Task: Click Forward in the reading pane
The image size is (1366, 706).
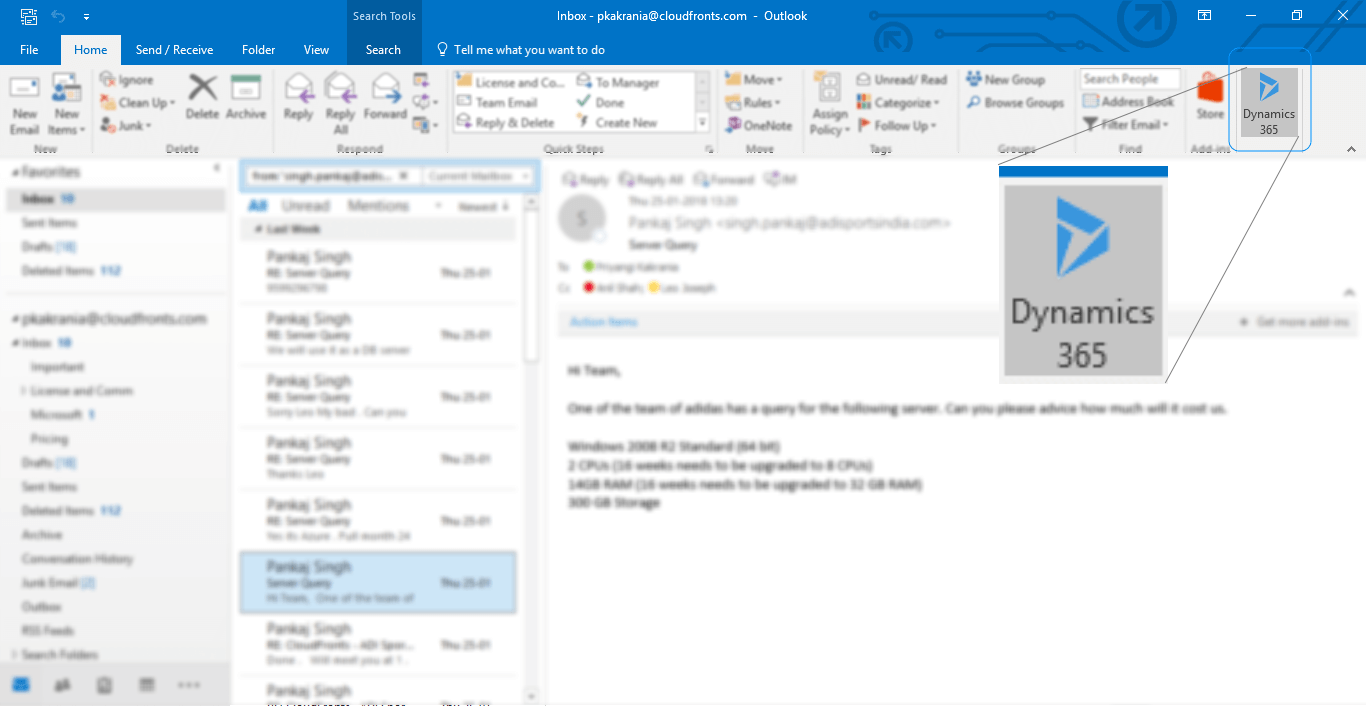Action: click(x=724, y=180)
